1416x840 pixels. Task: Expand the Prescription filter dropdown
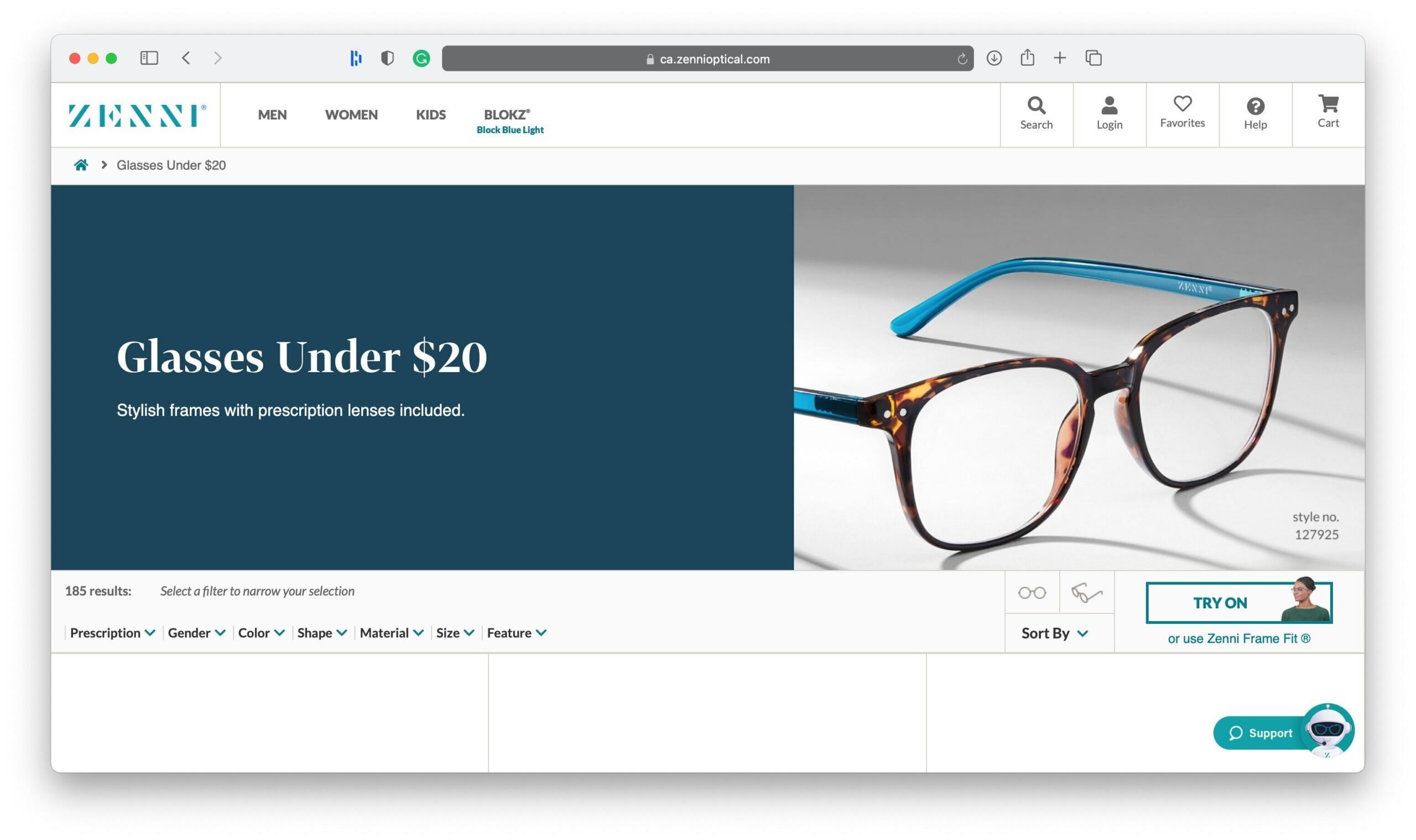[111, 632]
